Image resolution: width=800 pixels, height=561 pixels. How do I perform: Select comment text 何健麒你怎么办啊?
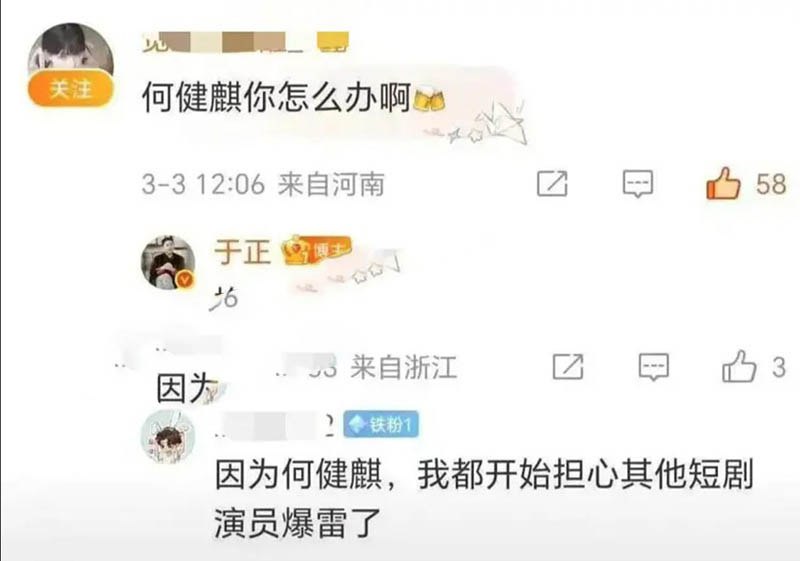277,97
